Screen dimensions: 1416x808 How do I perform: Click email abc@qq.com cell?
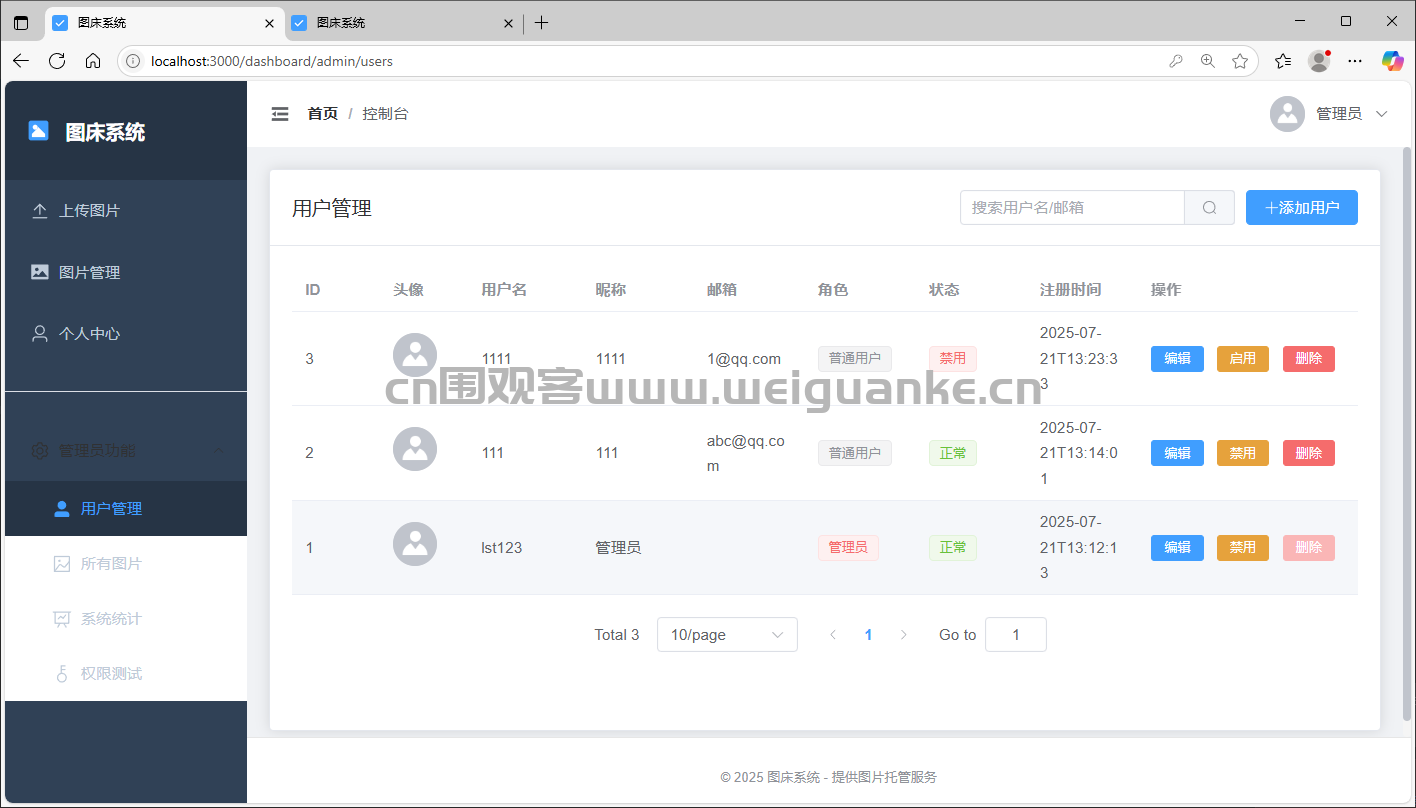point(746,453)
